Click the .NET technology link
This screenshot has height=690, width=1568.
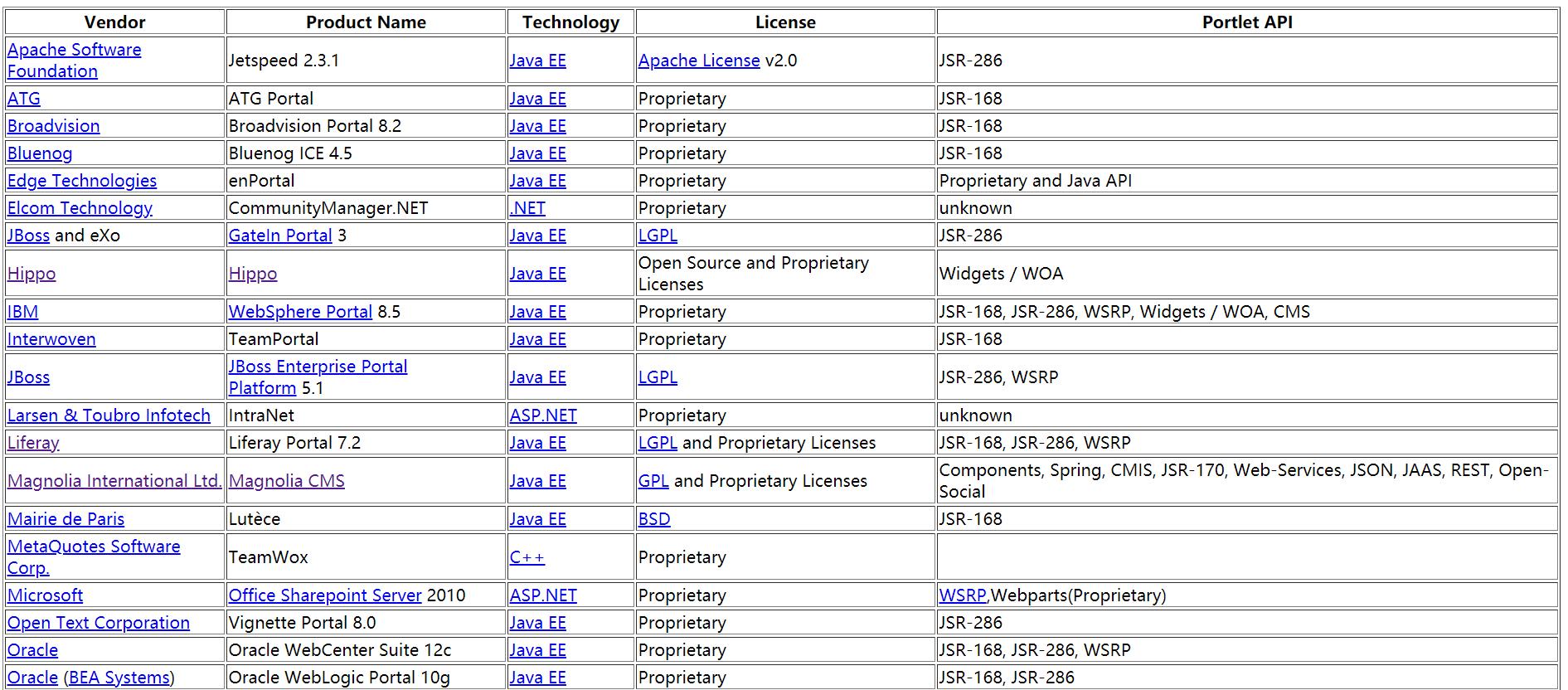pos(527,208)
